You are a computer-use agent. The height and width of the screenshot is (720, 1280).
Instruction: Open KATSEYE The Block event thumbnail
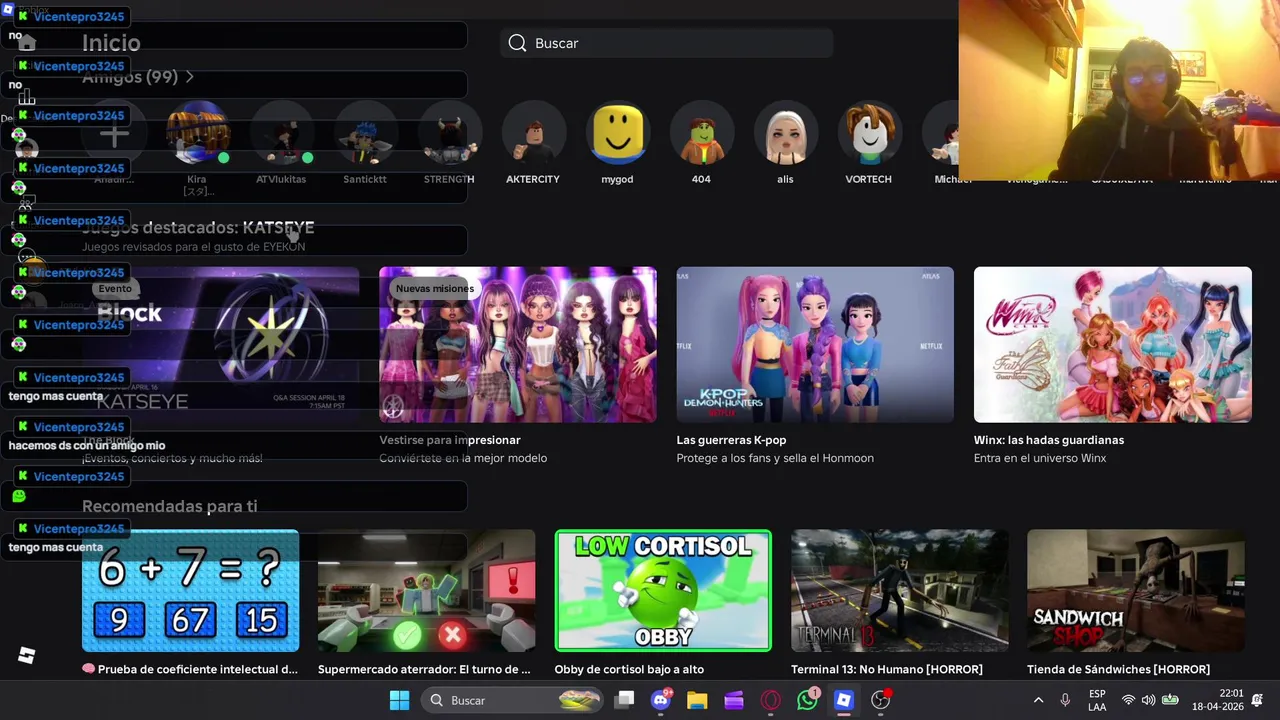(220, 344)
